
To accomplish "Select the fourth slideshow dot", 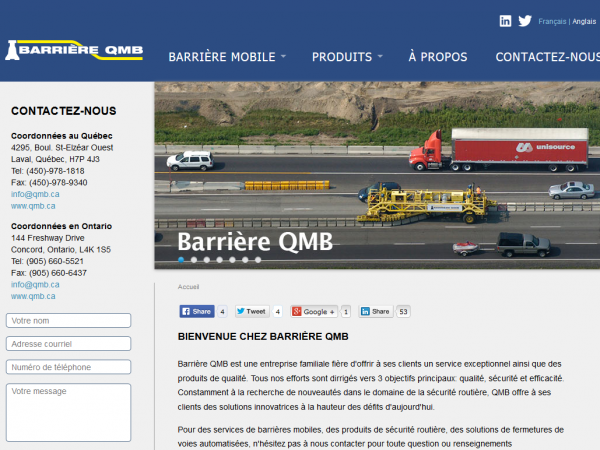I will coord(220,260).
